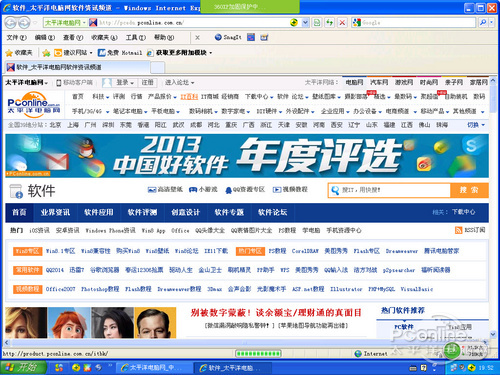Click the browser back arrow button
500x375 pixels.
(x=10, y=23)
